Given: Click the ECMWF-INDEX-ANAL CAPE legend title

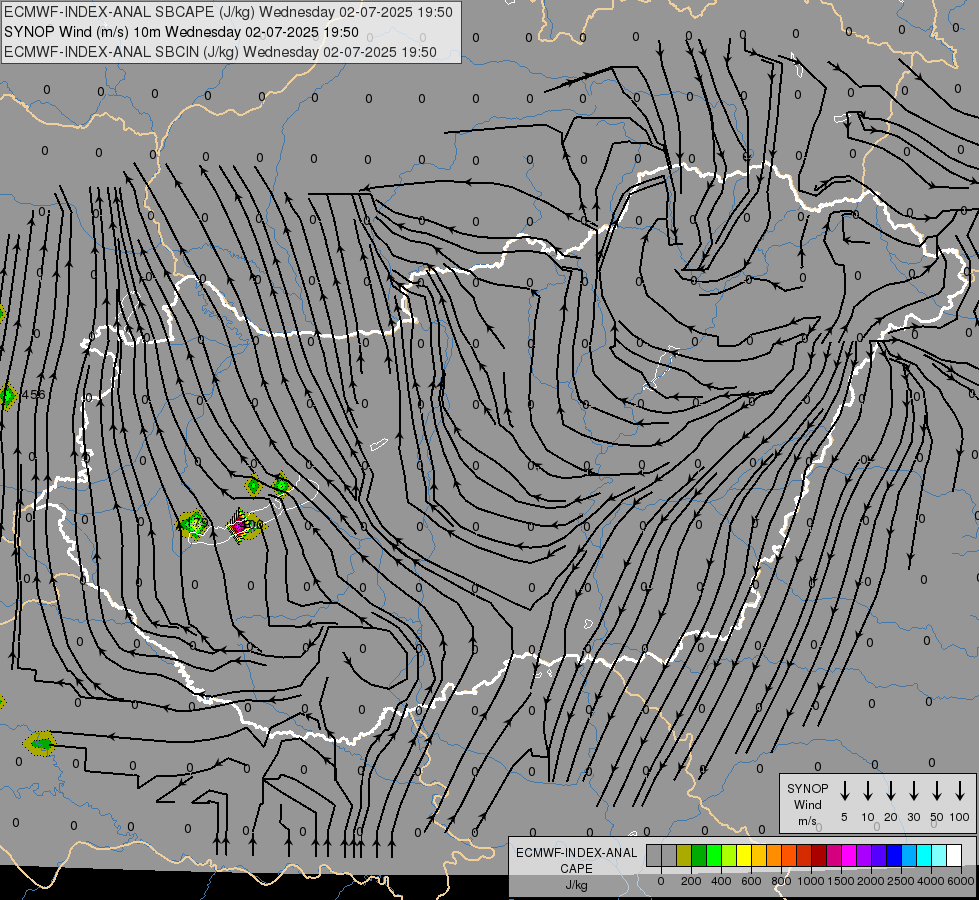Looking at the screenshot, I should [576, 860].
